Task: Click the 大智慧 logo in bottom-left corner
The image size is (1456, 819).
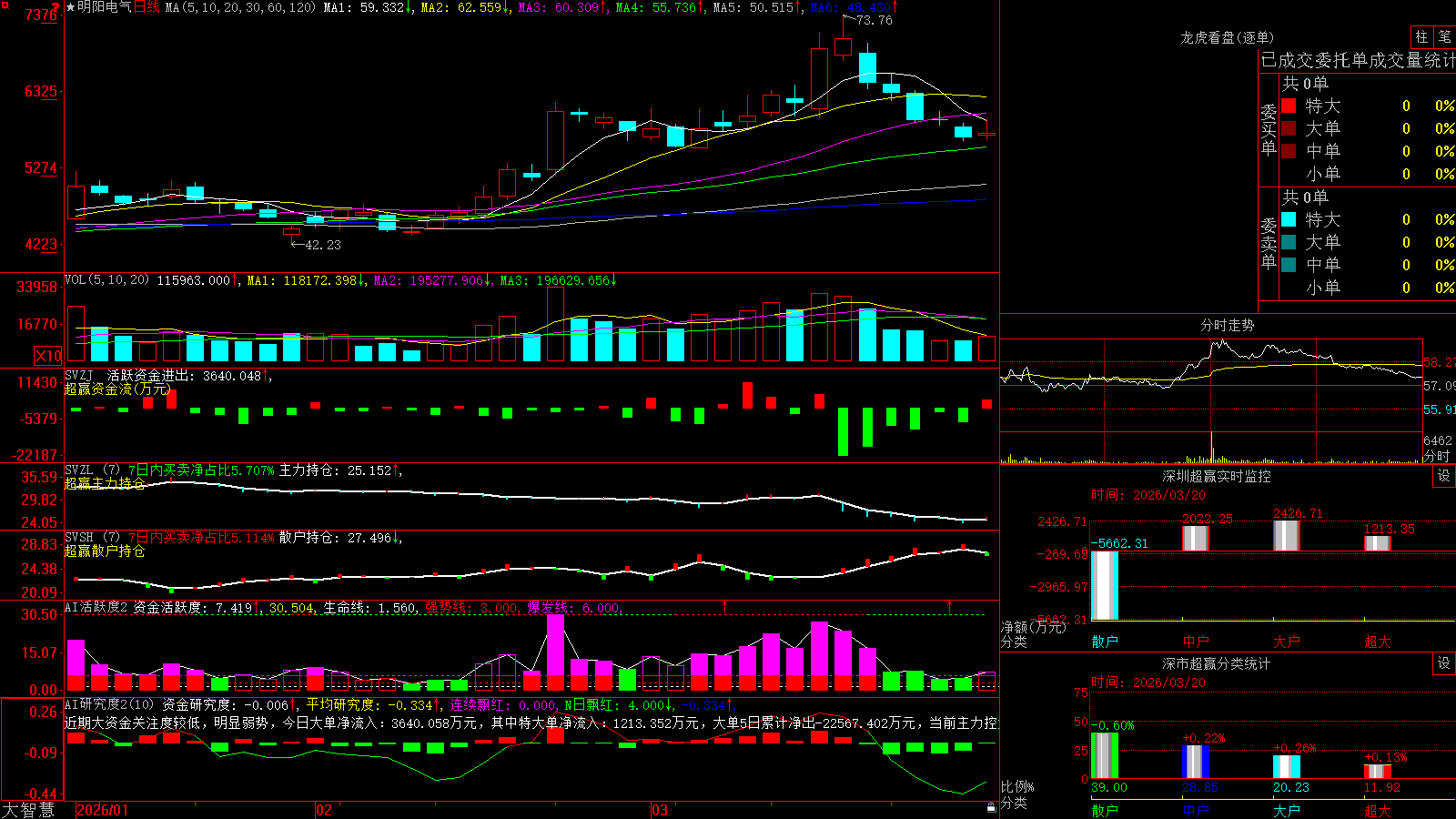Action: point(28,810)
